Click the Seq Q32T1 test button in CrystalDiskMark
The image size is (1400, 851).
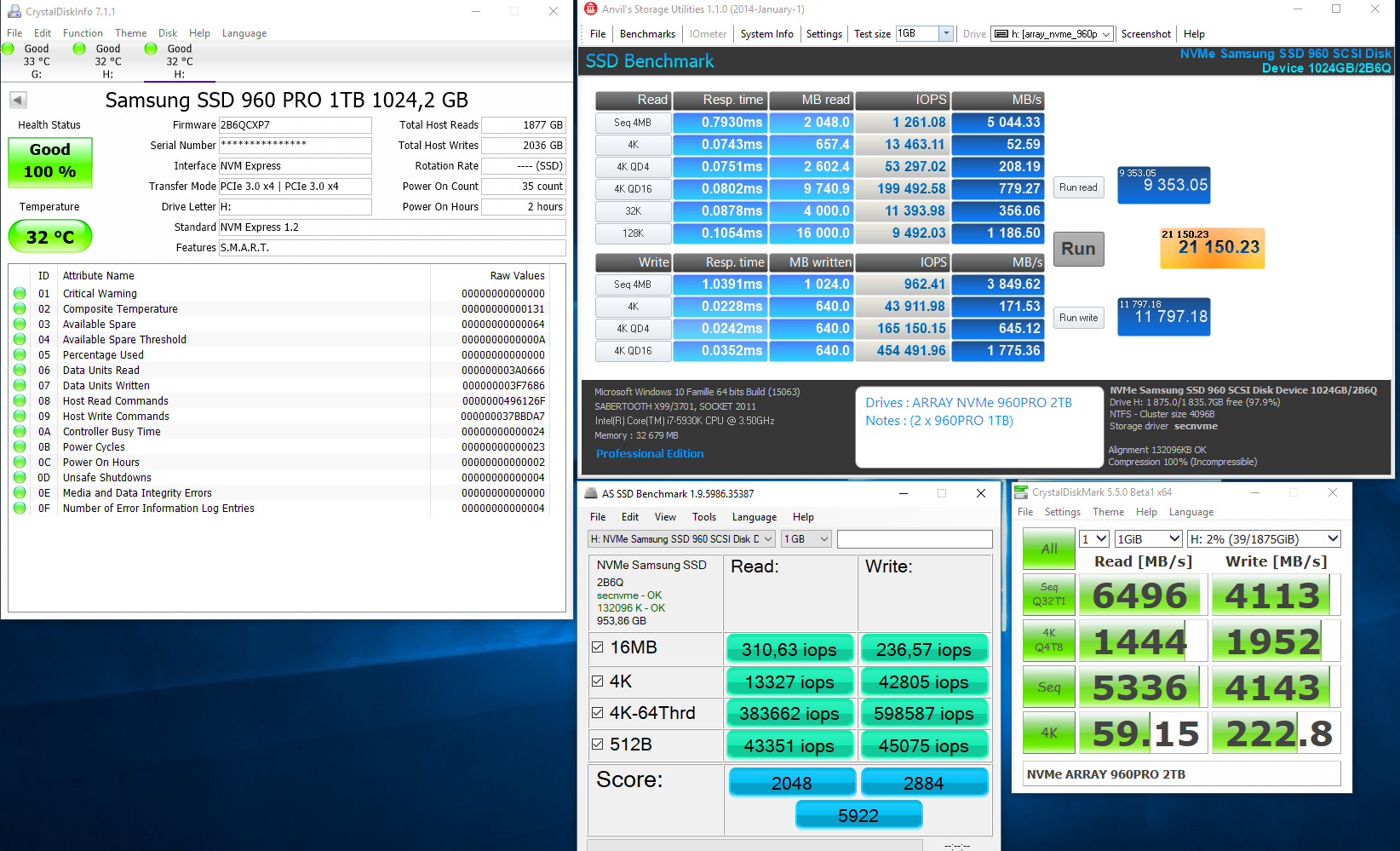[x=1049, y=595]
